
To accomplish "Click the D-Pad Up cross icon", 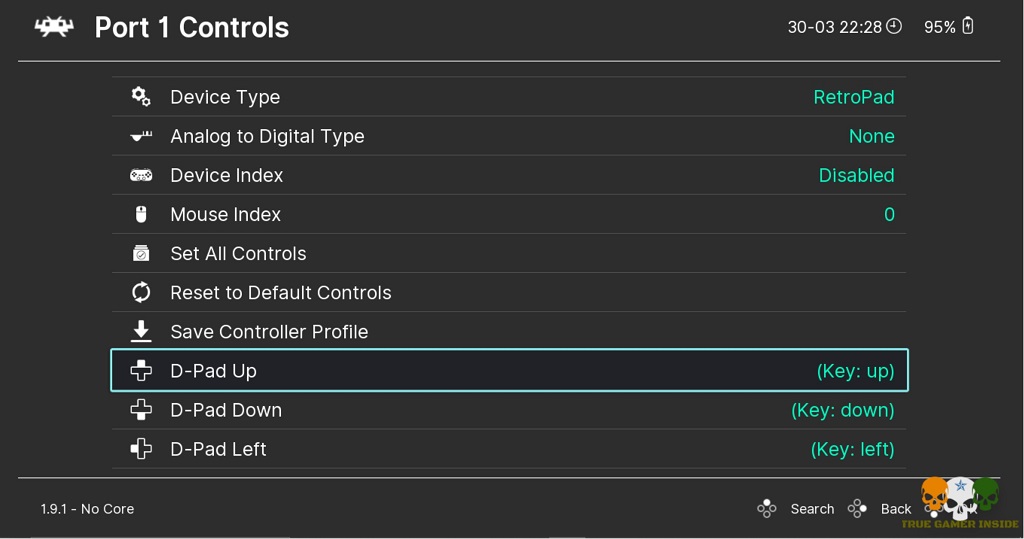I will 141,371.
